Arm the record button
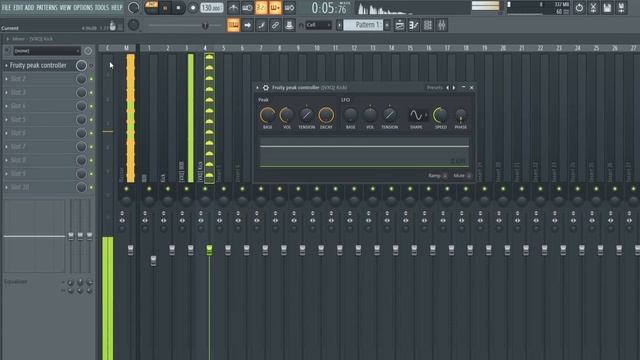This screenshot has width=640, height=360. [x=193, y=8]
